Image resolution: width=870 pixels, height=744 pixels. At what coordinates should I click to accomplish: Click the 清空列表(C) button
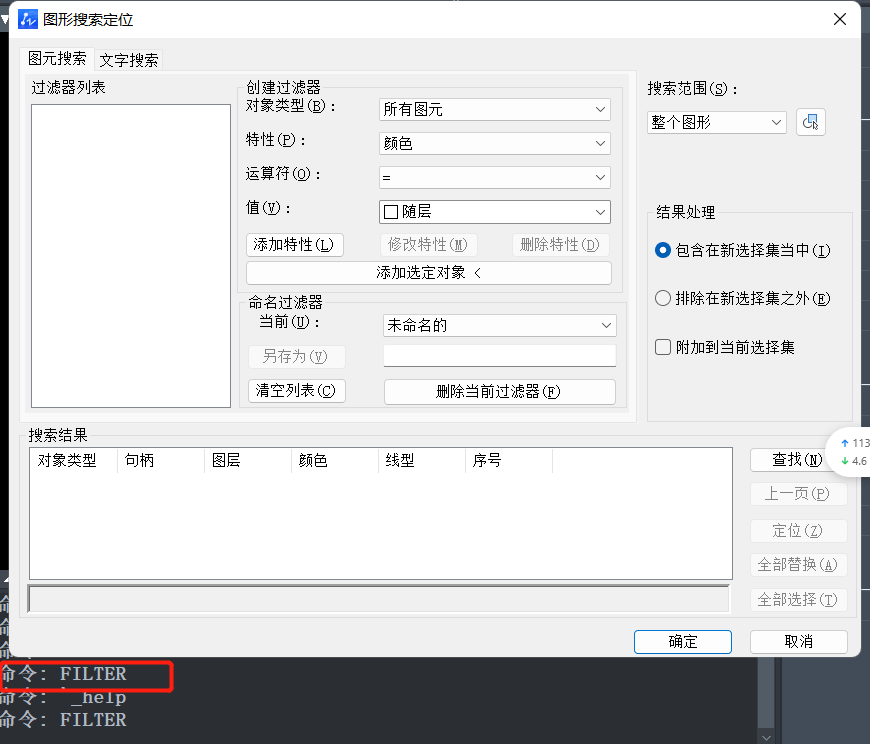click(x=296, y=391)
